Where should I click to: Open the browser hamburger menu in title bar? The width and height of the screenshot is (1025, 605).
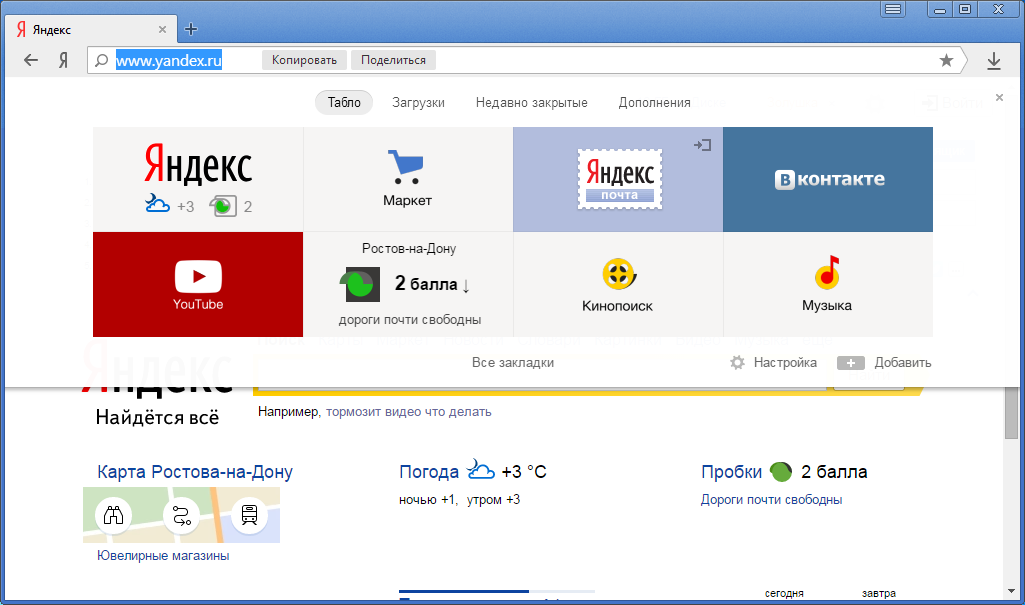point(892,9)
